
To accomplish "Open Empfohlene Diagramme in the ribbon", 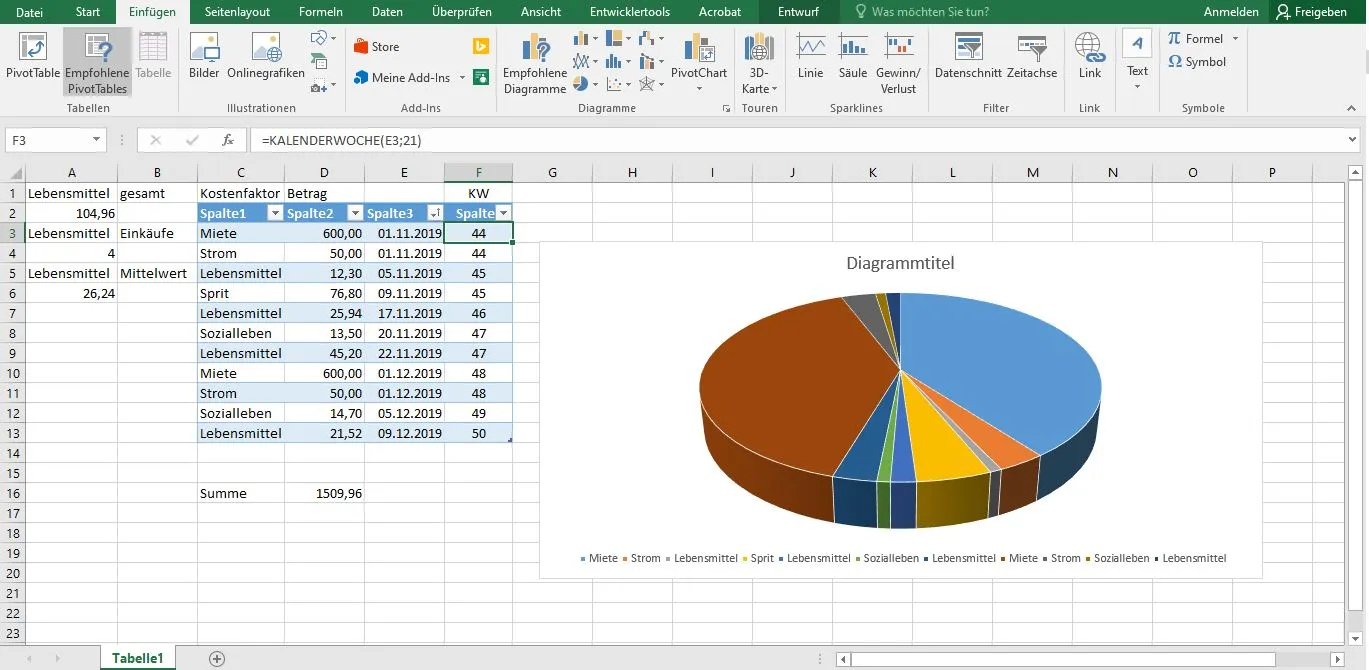I will point(535,60).
